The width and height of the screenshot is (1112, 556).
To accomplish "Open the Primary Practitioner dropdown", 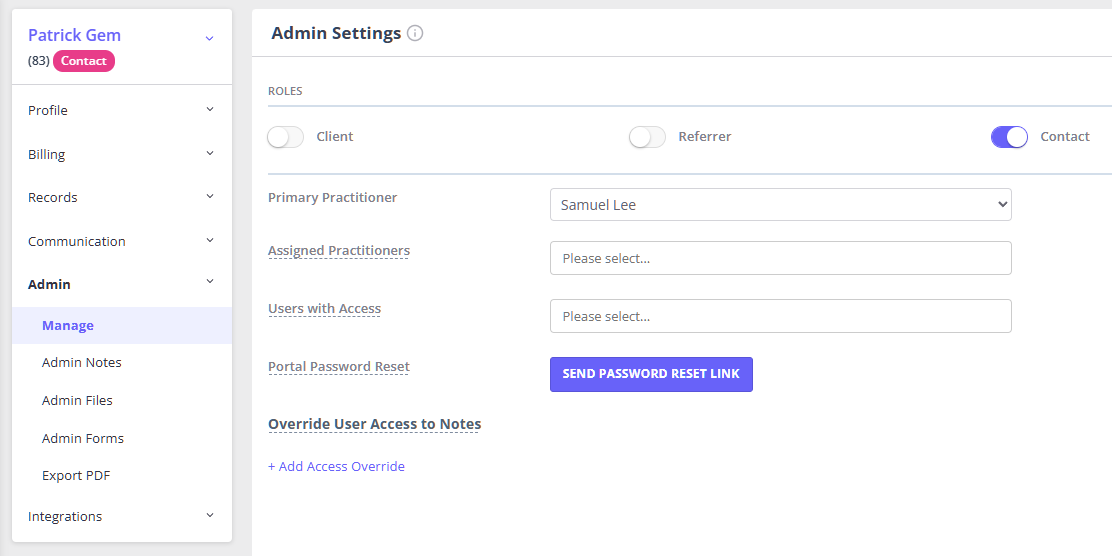I will [x=781, y=204].
